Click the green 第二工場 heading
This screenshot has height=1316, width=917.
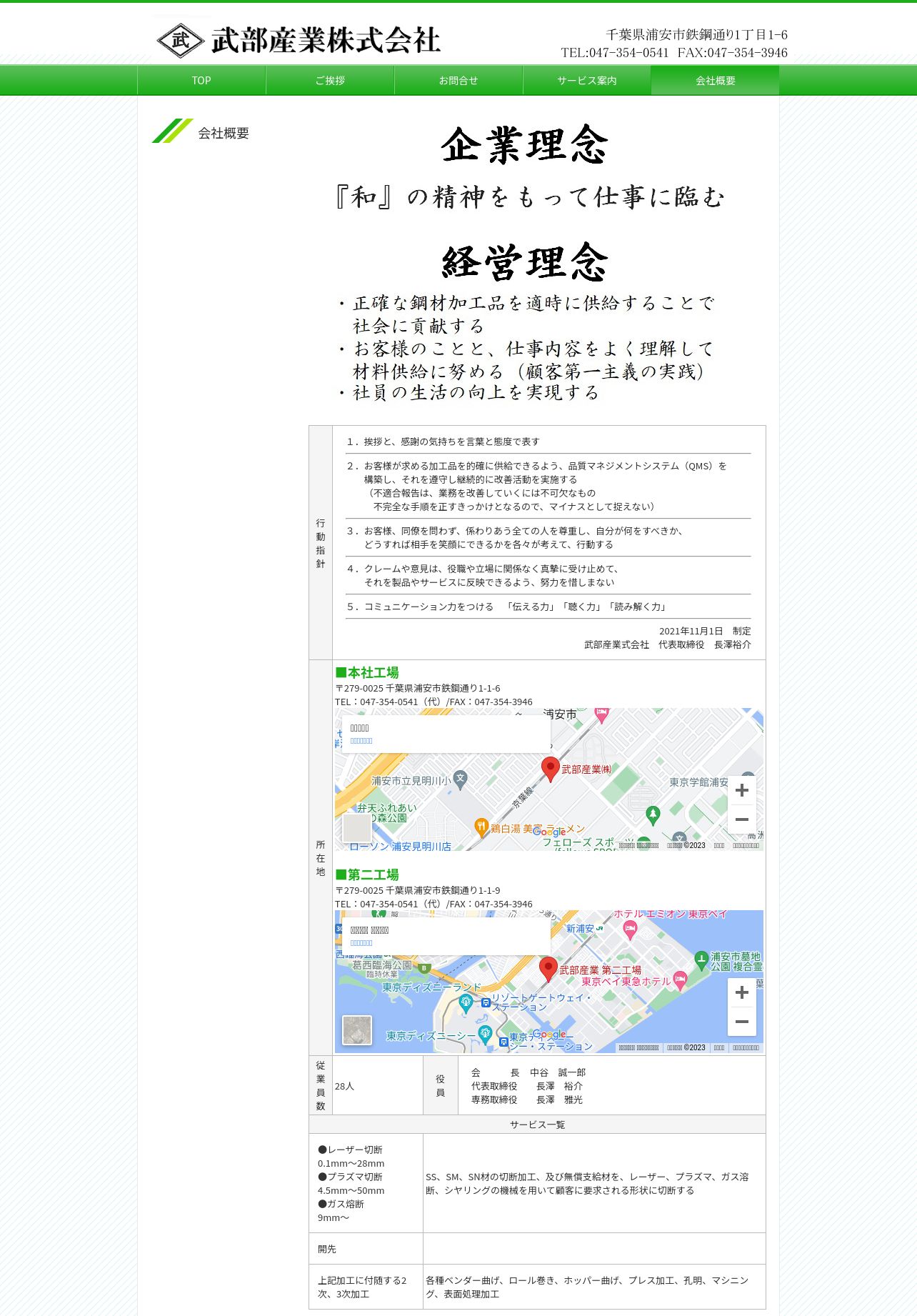[x=367, y=875]
